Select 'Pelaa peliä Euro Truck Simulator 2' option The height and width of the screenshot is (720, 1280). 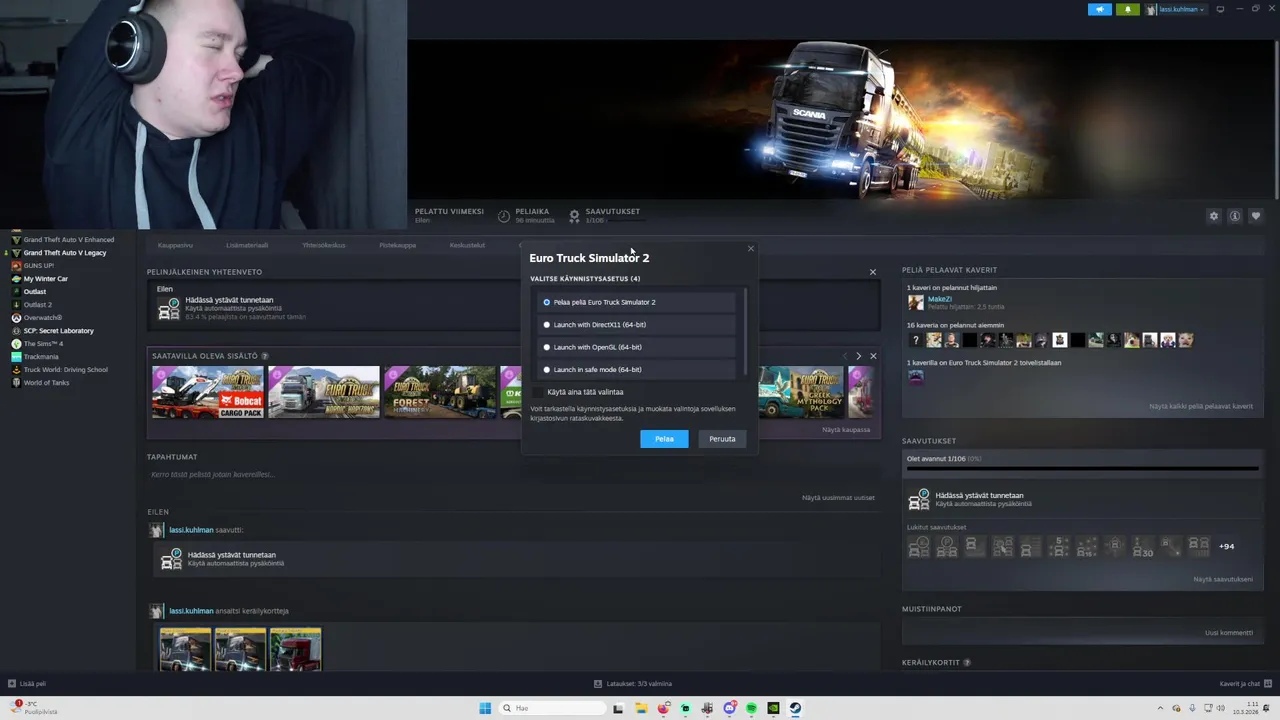click(x=636, y=302)
